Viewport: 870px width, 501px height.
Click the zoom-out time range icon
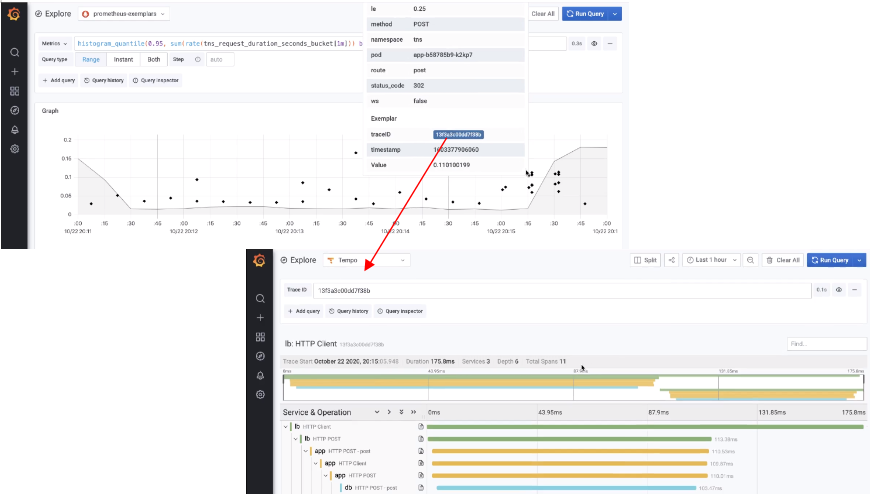click(x=750, y=260)
